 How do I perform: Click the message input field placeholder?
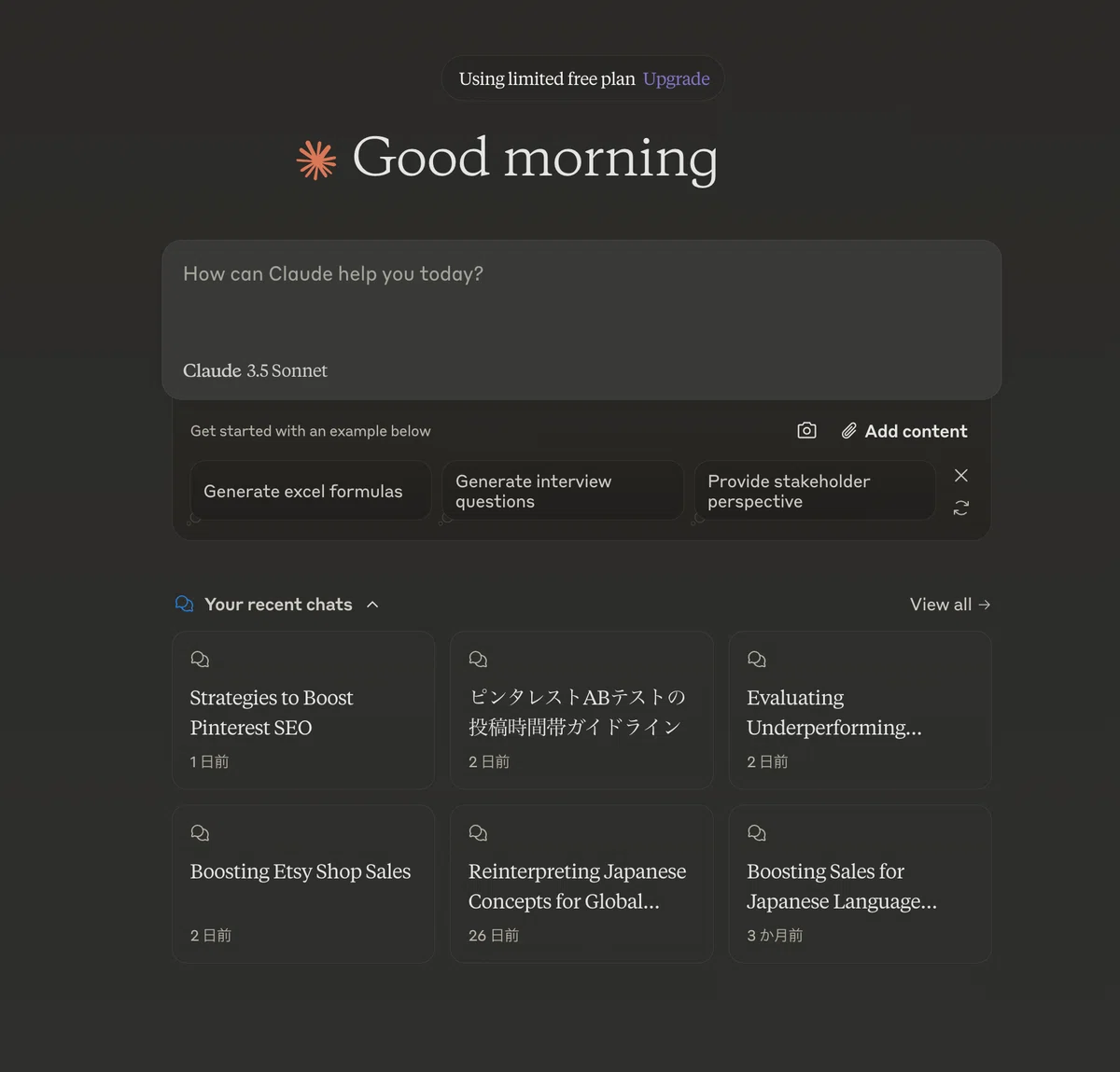333,273
